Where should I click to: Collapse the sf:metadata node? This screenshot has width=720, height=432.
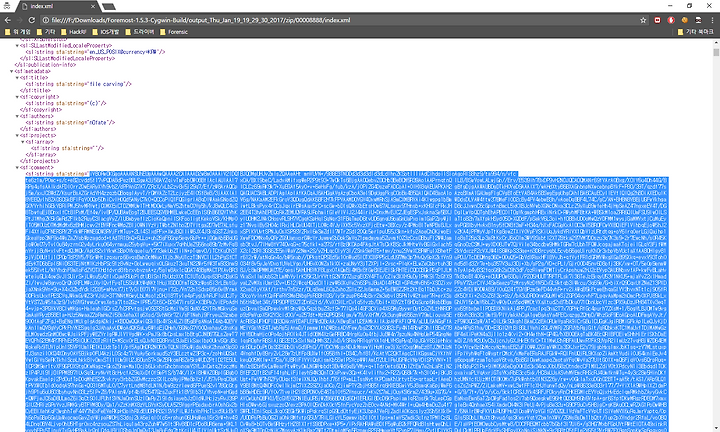[x=12, y=72]
